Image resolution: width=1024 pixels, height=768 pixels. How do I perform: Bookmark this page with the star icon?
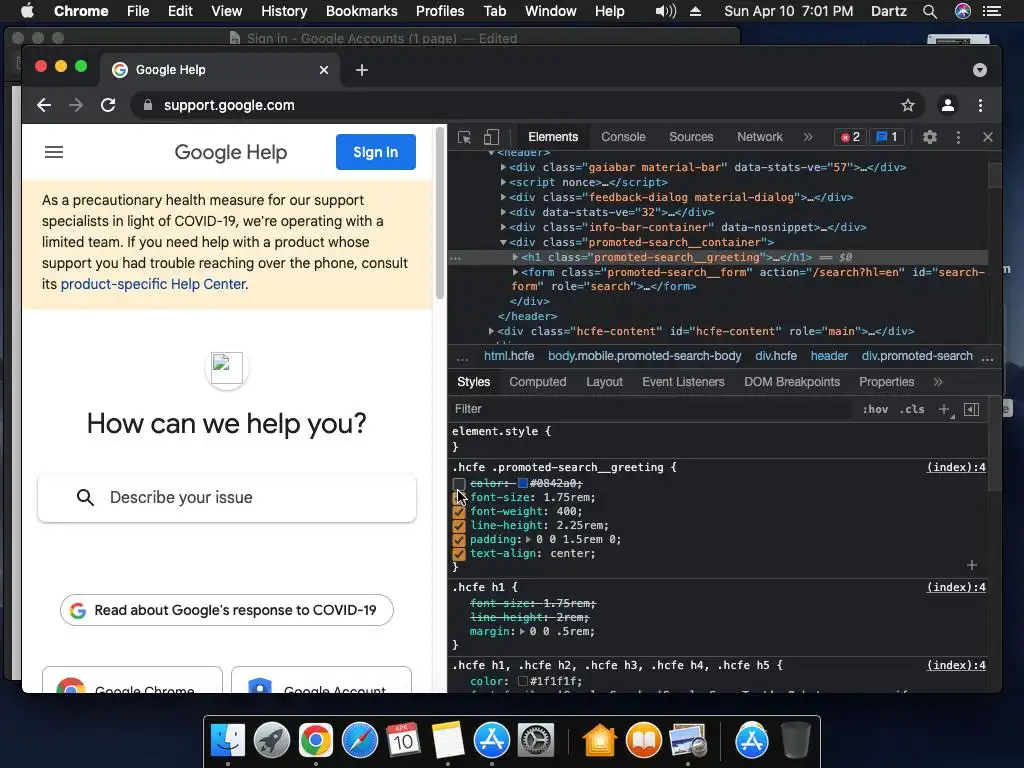[907, 105]
